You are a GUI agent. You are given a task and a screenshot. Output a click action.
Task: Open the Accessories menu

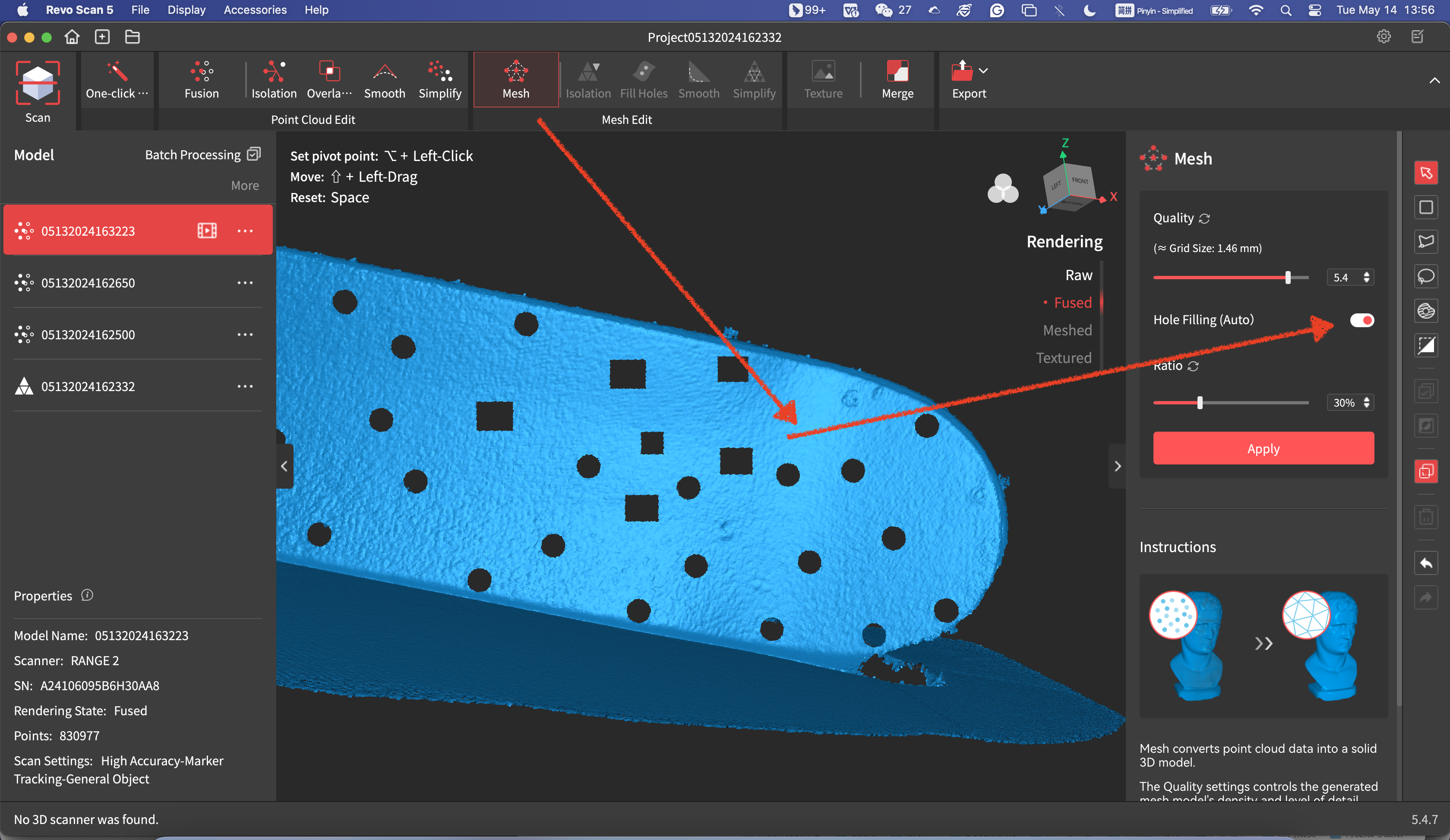point(255,10)
